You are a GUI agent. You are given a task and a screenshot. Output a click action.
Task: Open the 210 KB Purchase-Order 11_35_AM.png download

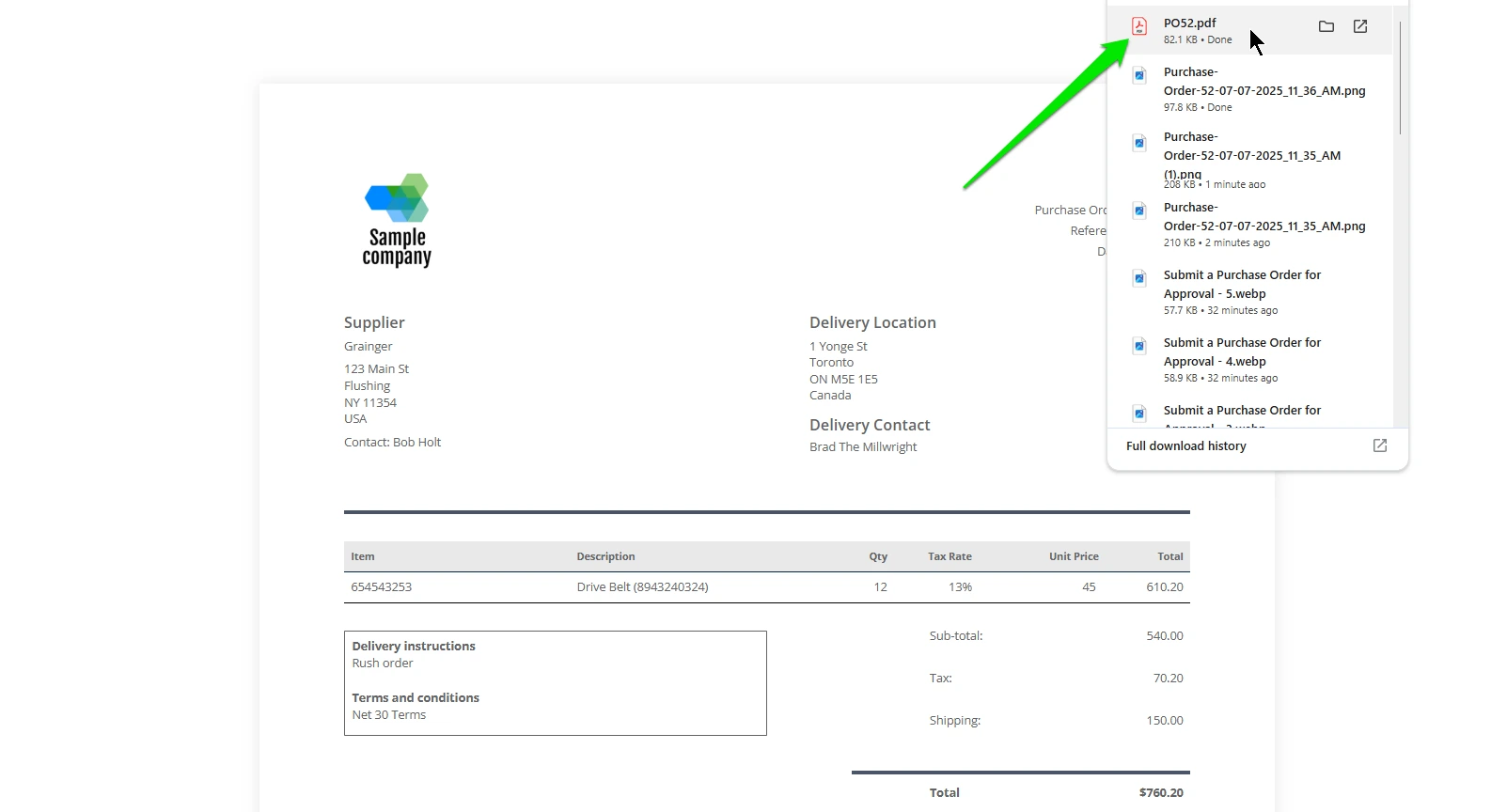coord(1250,226)
